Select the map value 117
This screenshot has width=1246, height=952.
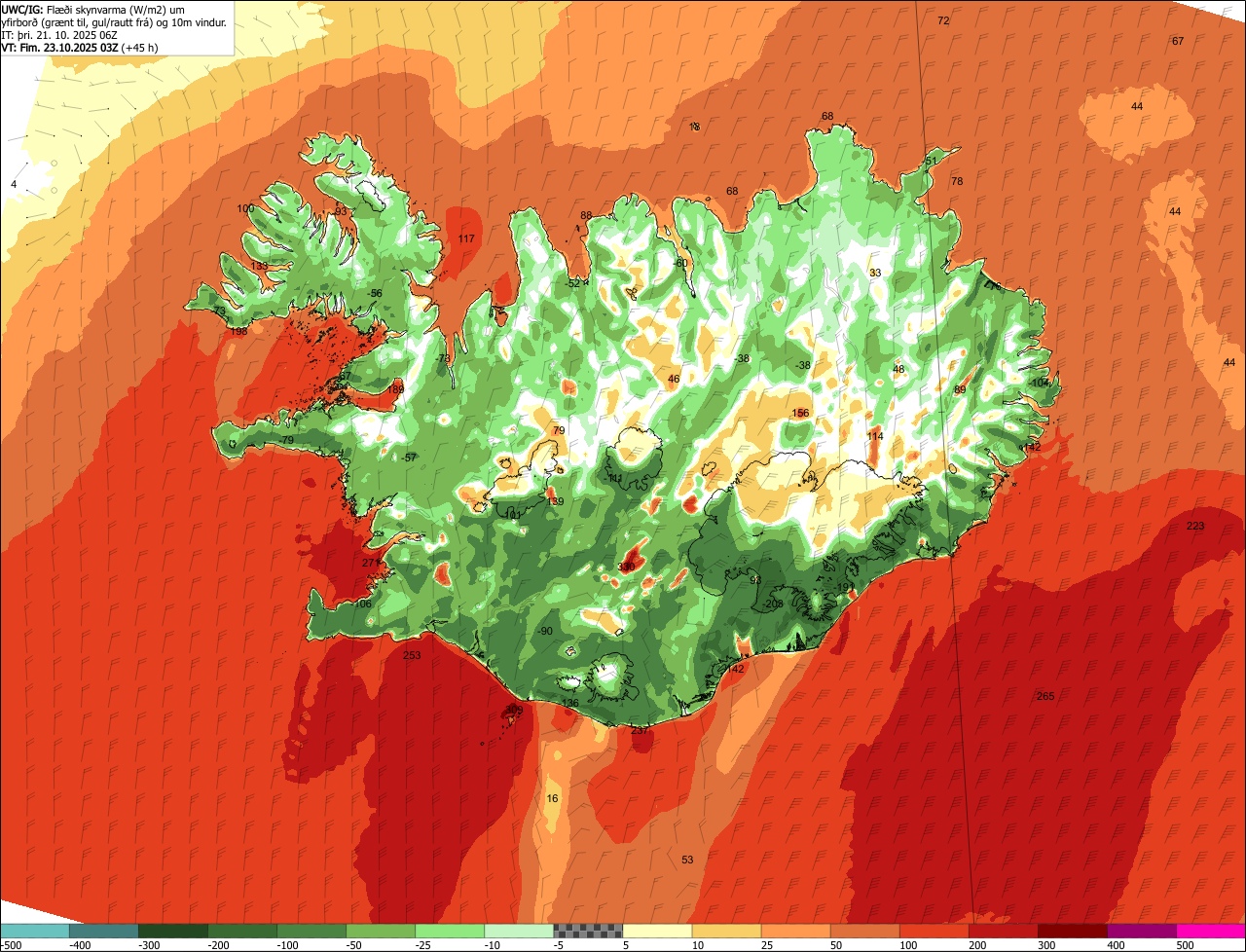466,238
